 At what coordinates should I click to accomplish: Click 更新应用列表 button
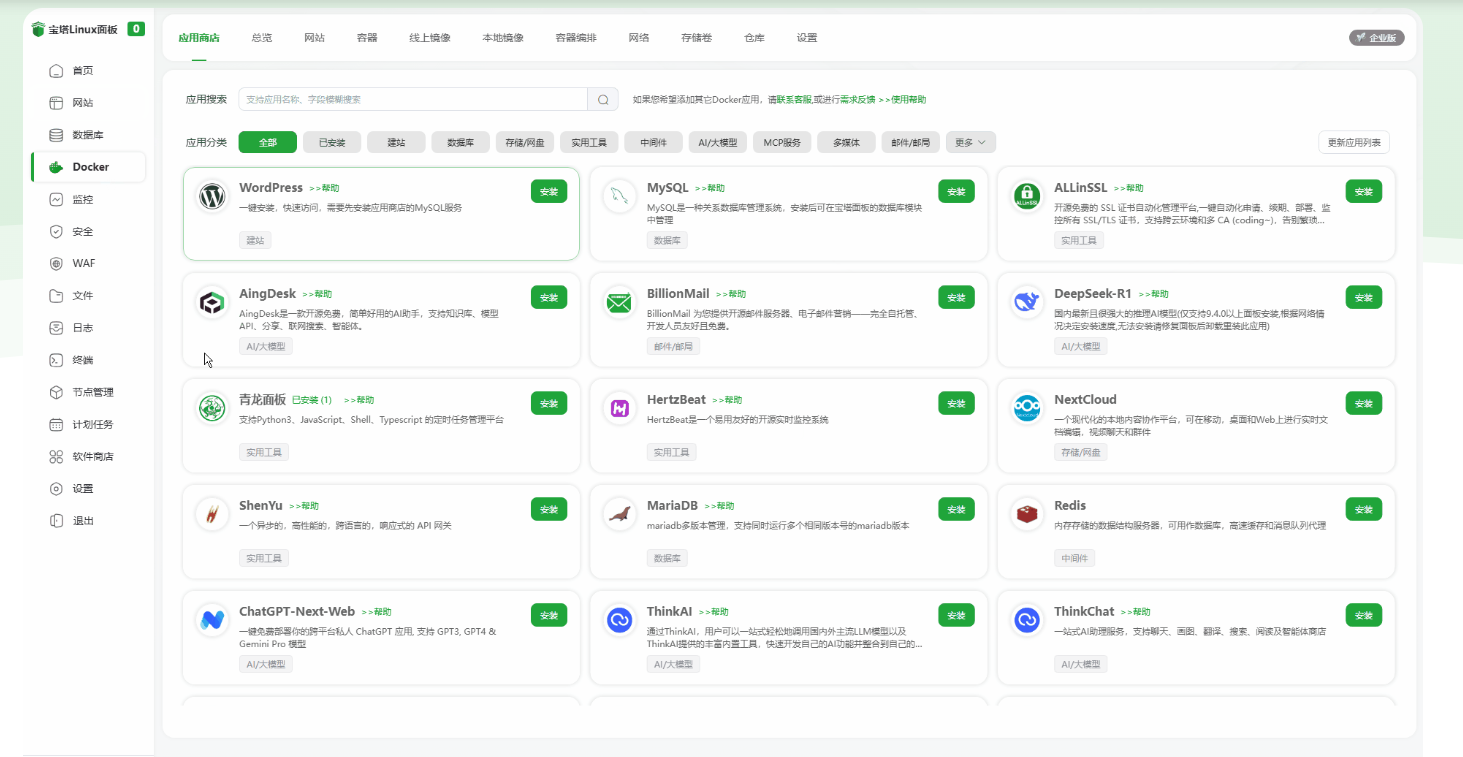(1353, 143)
